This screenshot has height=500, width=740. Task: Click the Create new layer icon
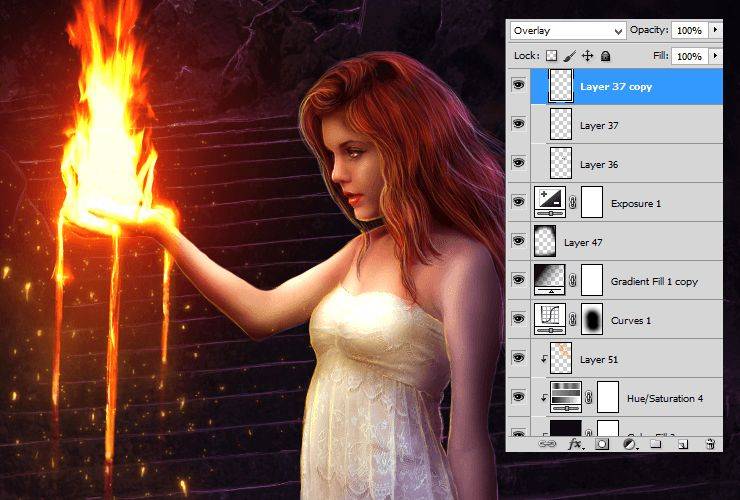point(682,444)
